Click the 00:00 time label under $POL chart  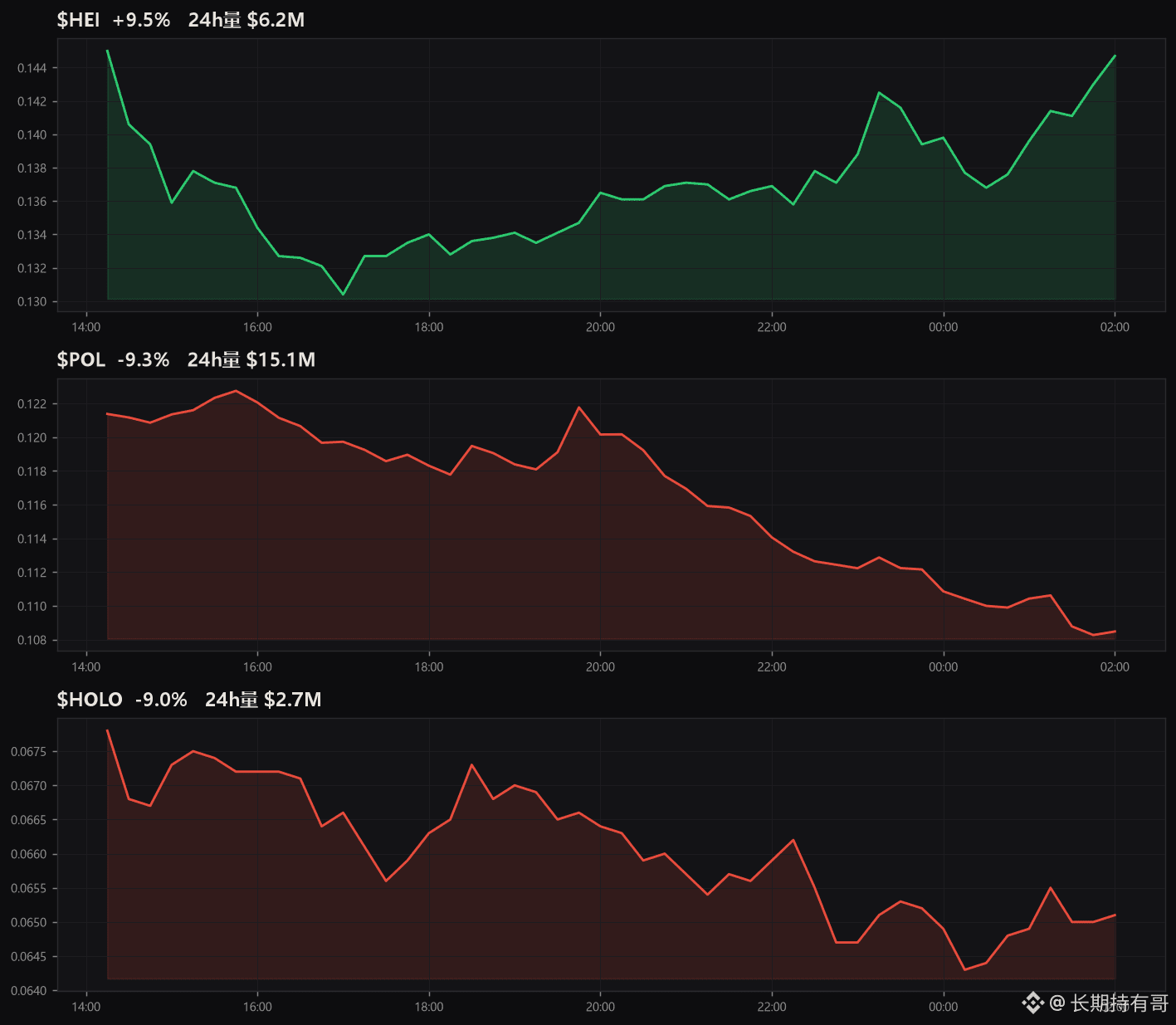[943, 667]
